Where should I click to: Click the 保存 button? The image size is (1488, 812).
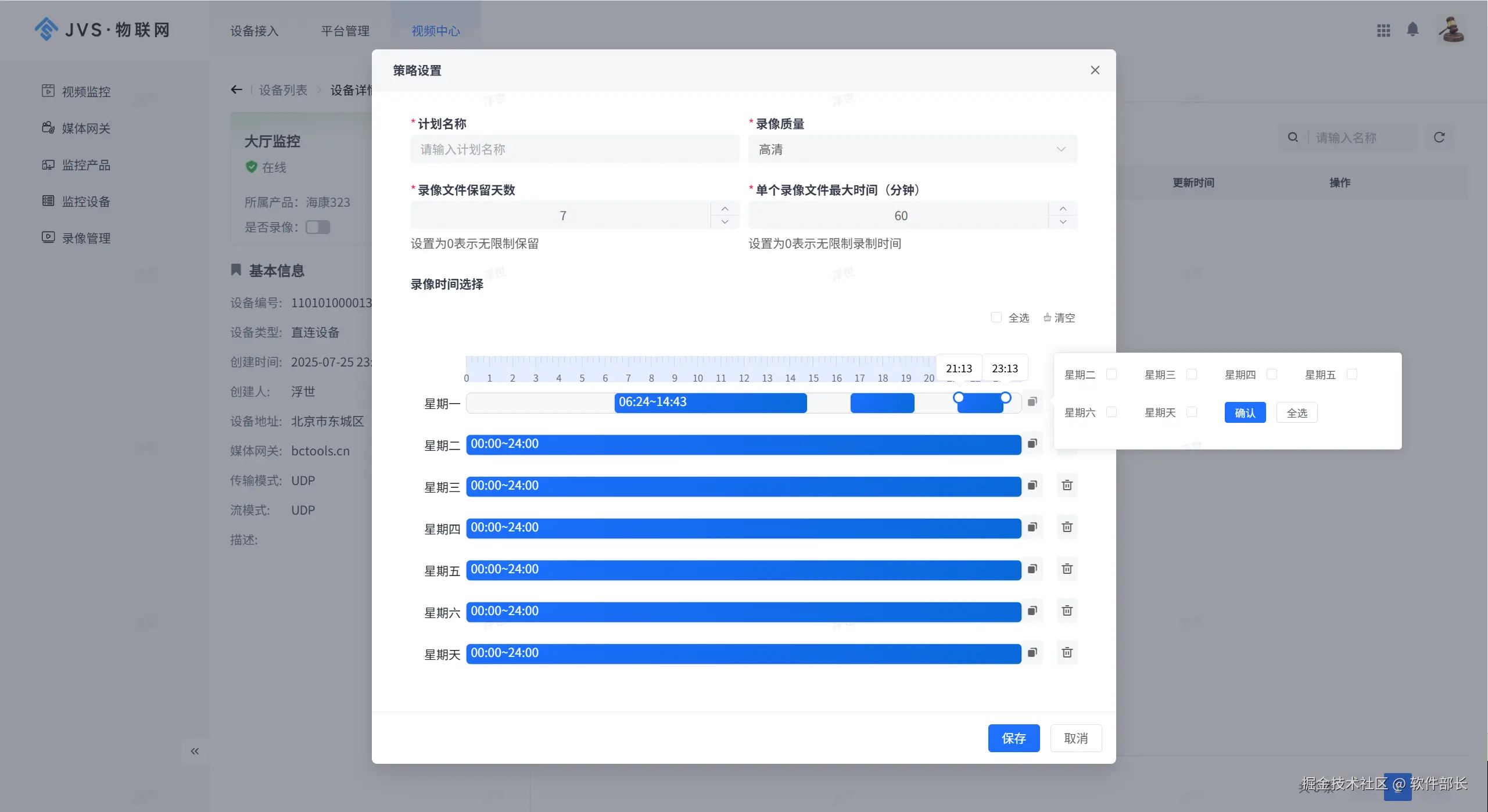[x=1013, y=738]
